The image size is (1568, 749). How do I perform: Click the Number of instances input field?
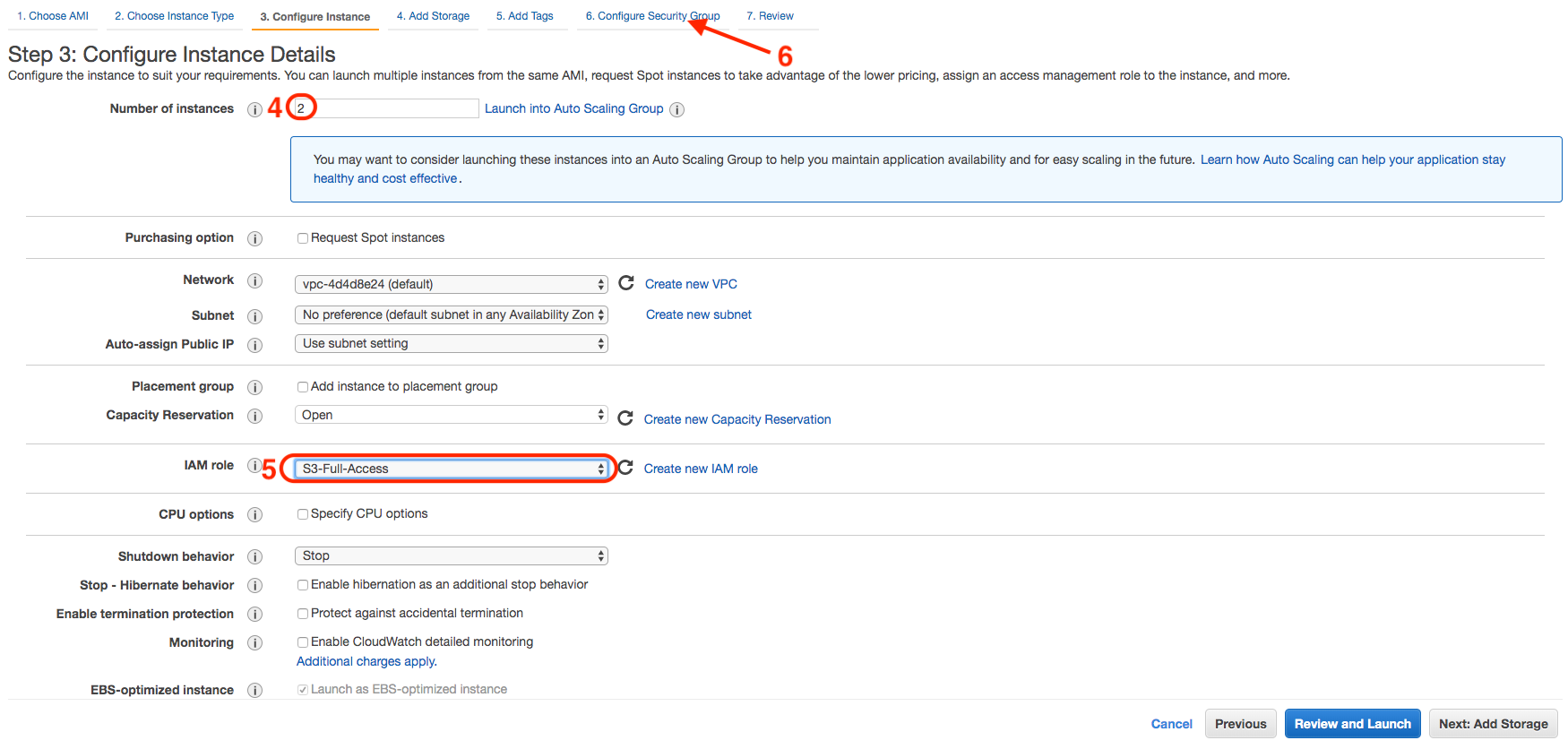(x=387, y=108)
